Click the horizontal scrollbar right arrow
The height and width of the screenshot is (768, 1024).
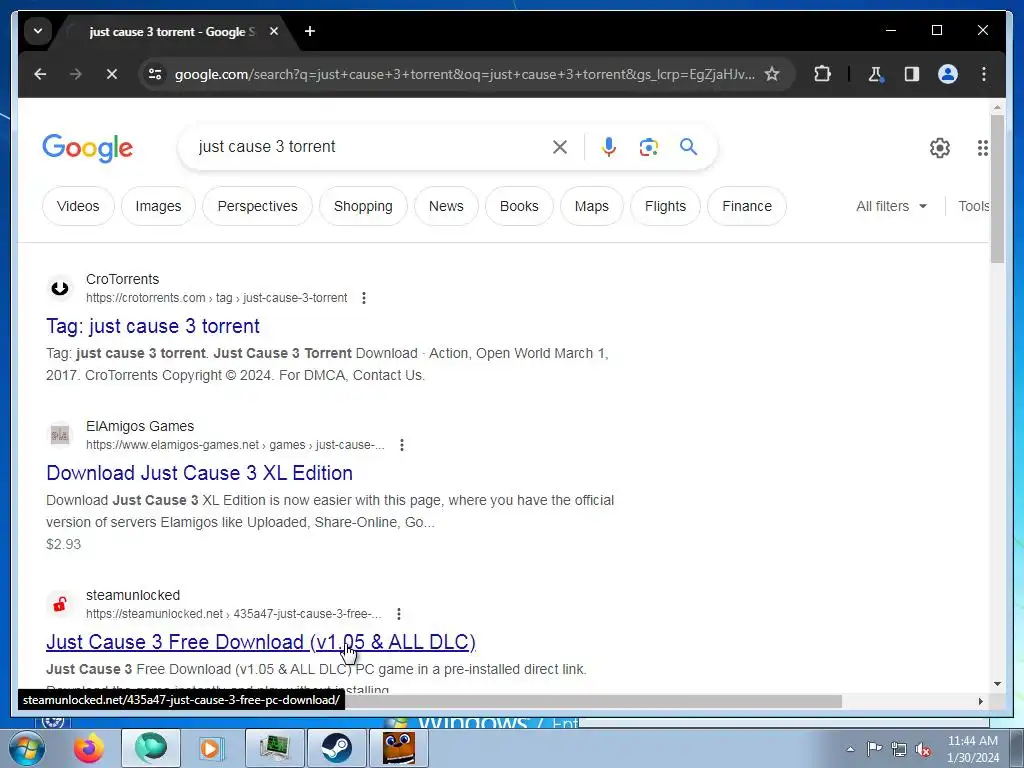click(980, 701)
